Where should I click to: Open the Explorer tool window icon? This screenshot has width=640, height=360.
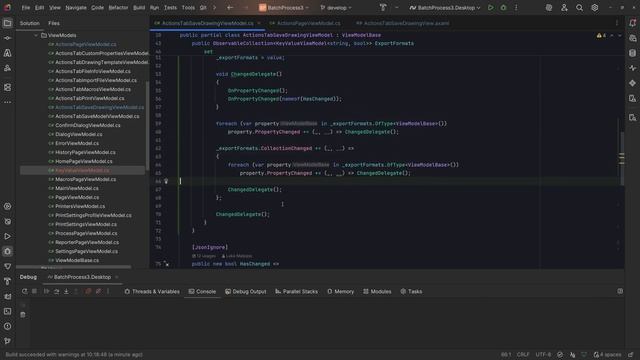[x=7, y=23]
